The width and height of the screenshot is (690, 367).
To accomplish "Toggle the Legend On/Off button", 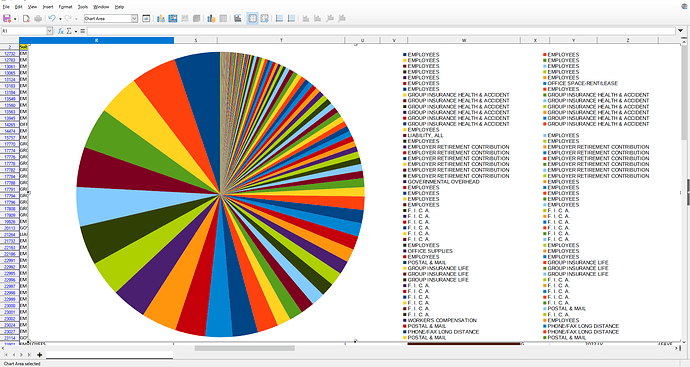I will click(252, 18).
